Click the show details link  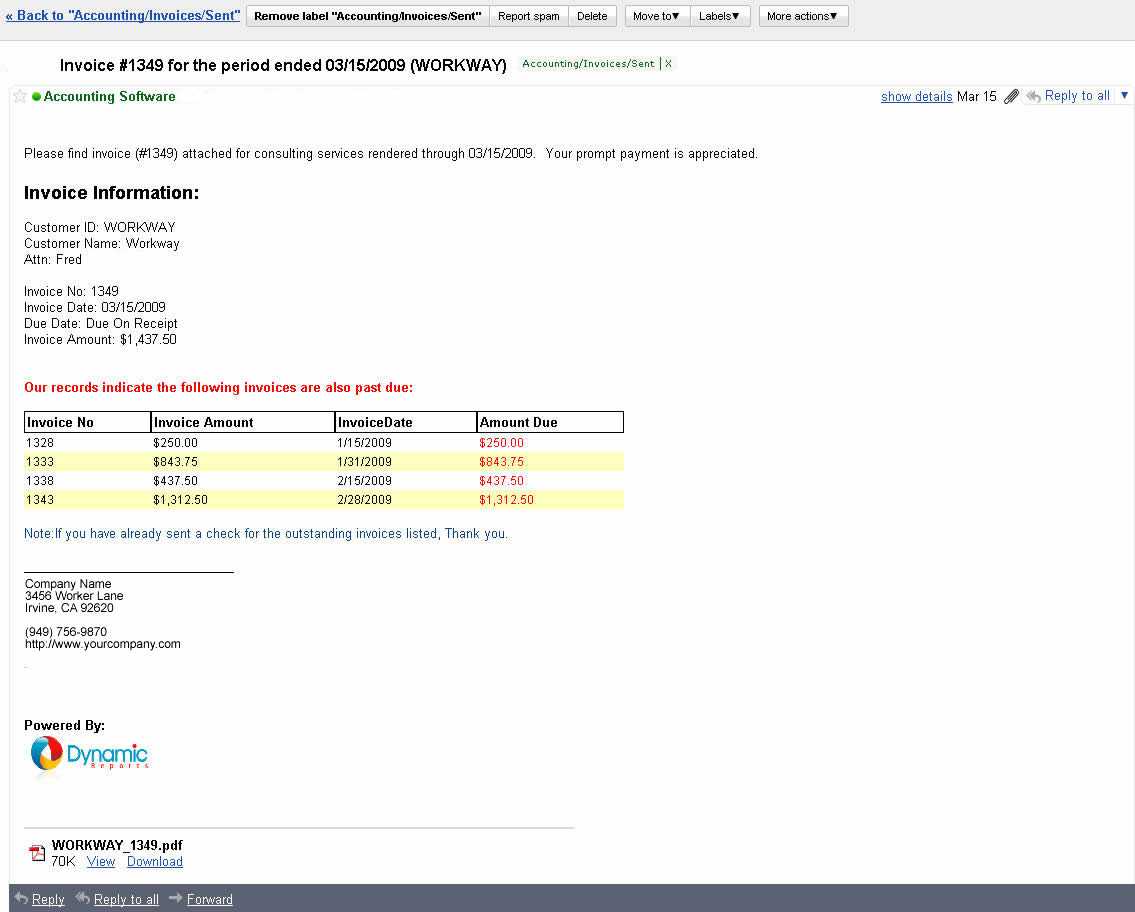(916, 97)
